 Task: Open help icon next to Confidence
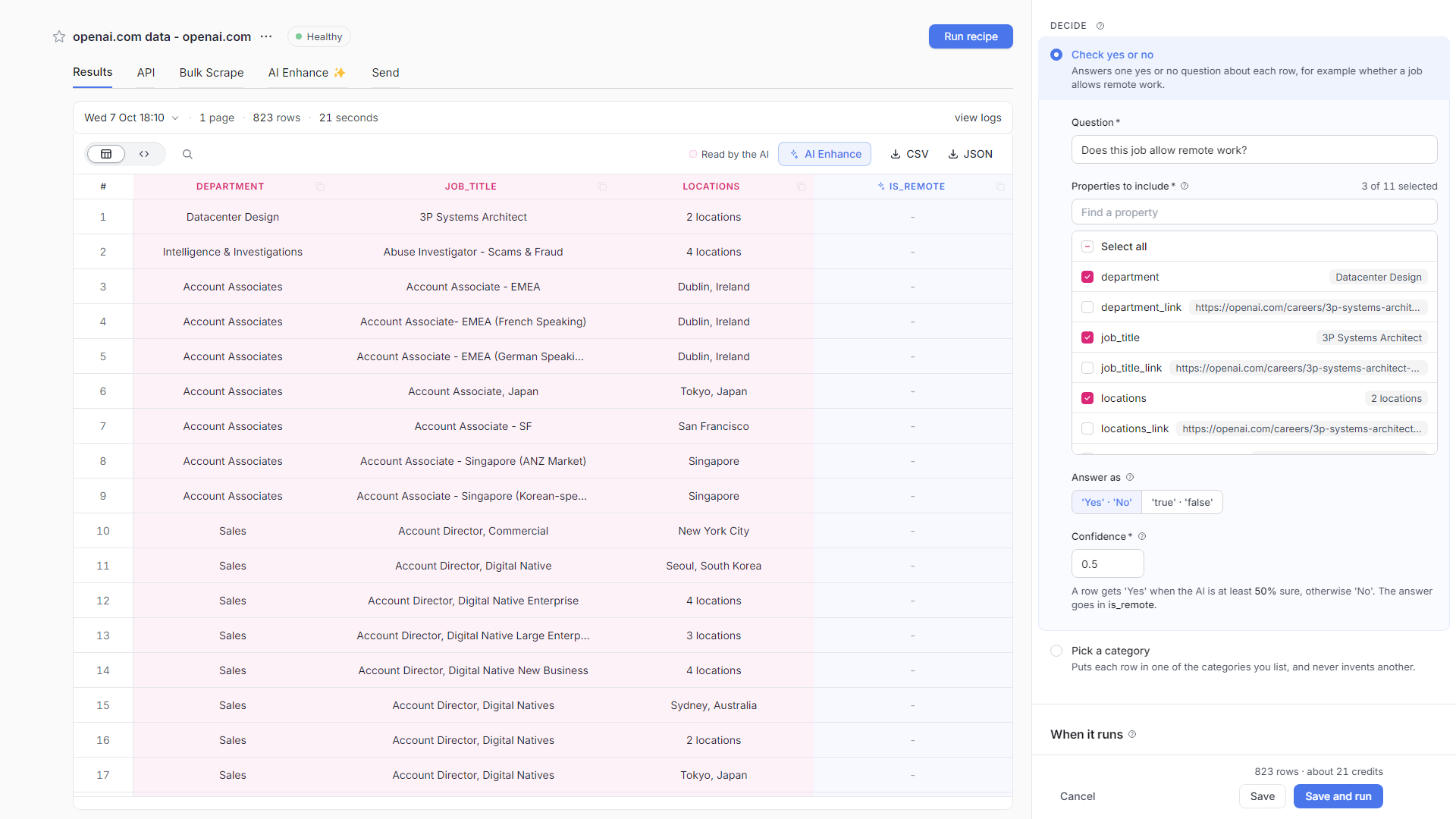[1142, 536]
